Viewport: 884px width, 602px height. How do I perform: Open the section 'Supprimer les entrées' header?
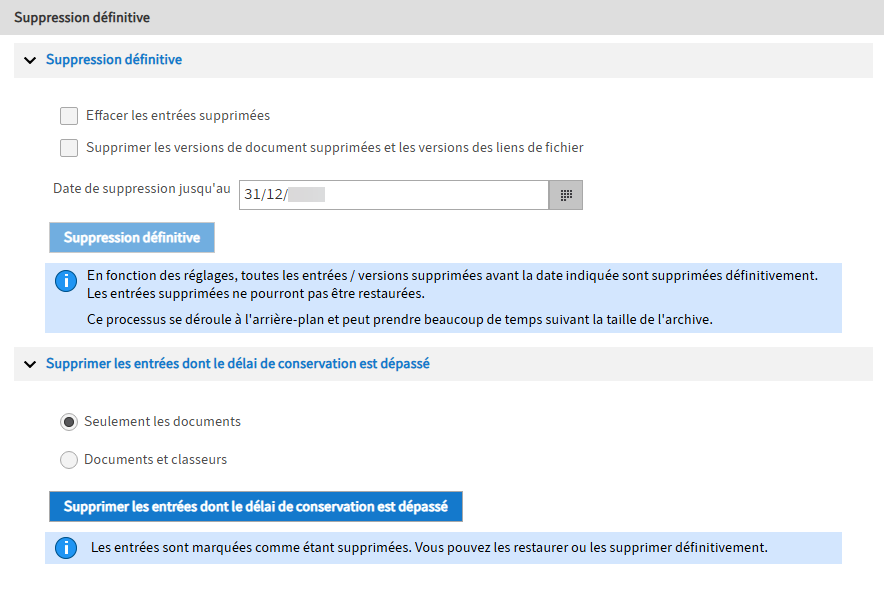click(x=240, y=364)
